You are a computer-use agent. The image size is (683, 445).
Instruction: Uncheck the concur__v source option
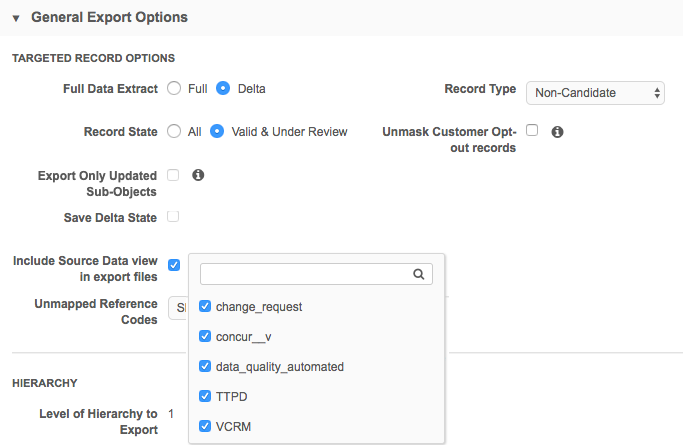206,337
